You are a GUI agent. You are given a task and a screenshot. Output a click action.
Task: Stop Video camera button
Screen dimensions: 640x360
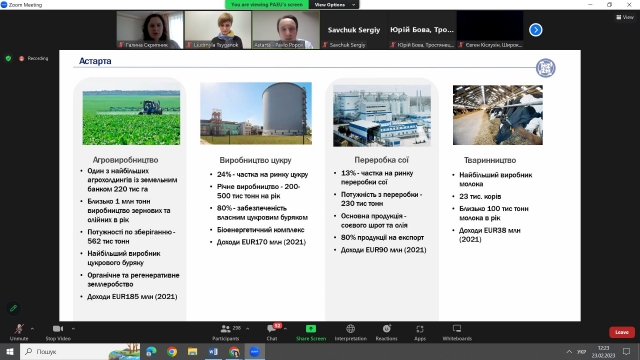pyautogui.click(x=58, y=332)
